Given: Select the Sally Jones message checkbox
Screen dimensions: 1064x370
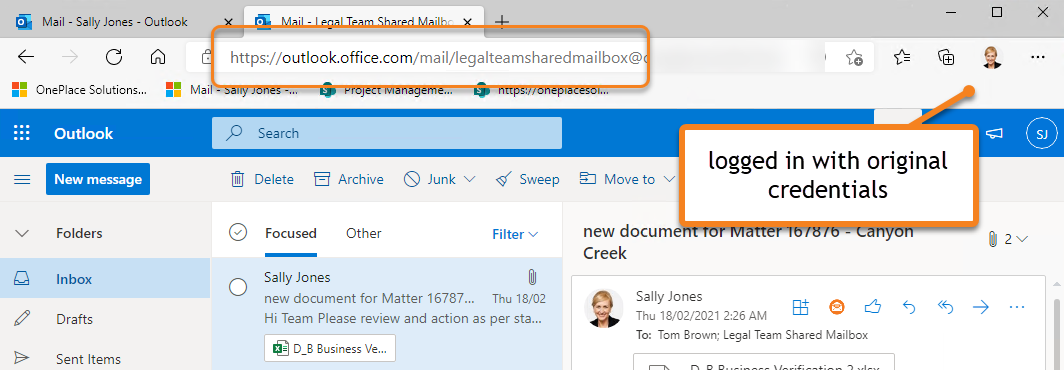Looking at the screenshot, I should [238, 287].
